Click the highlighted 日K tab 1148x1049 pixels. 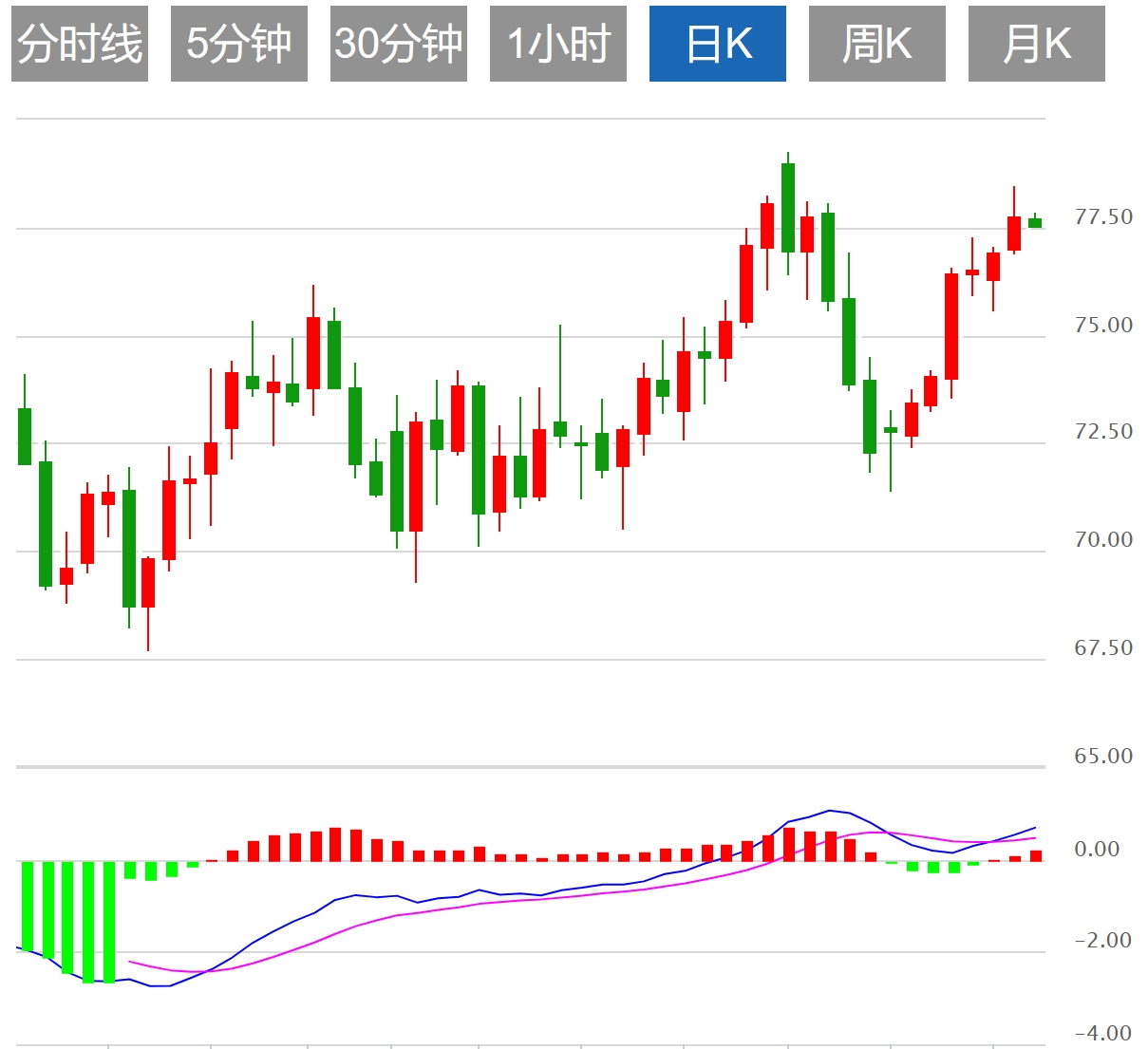click(718, 44)
